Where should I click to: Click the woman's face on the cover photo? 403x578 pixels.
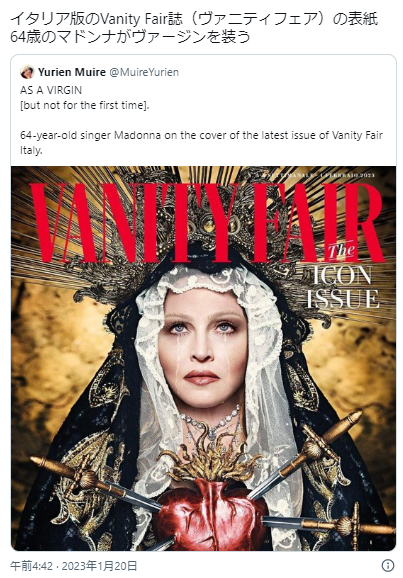[x=202, y=349]
